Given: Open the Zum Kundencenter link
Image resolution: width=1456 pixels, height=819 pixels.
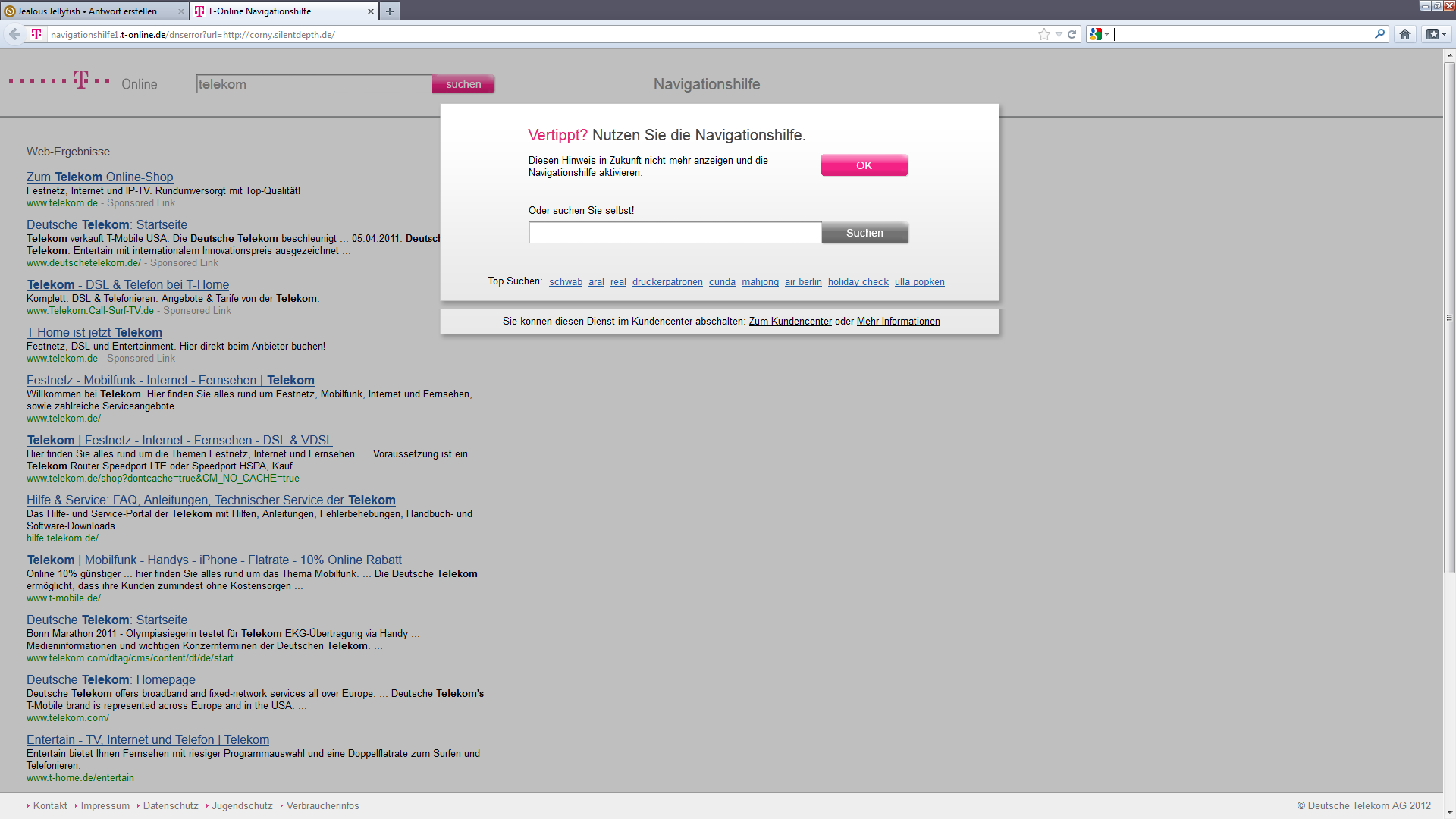Looking at the screenshot, I should pos(790,322).
